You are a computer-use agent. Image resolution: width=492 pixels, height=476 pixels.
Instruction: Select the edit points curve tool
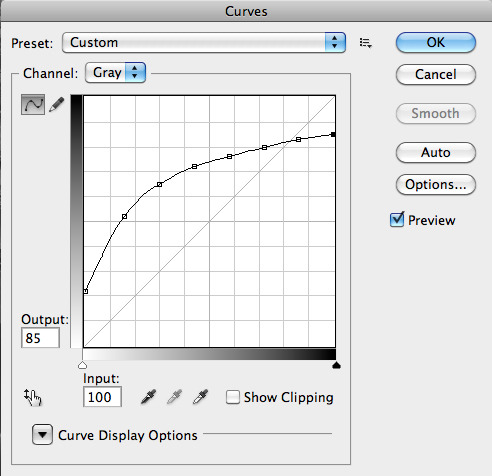[33, 105]
